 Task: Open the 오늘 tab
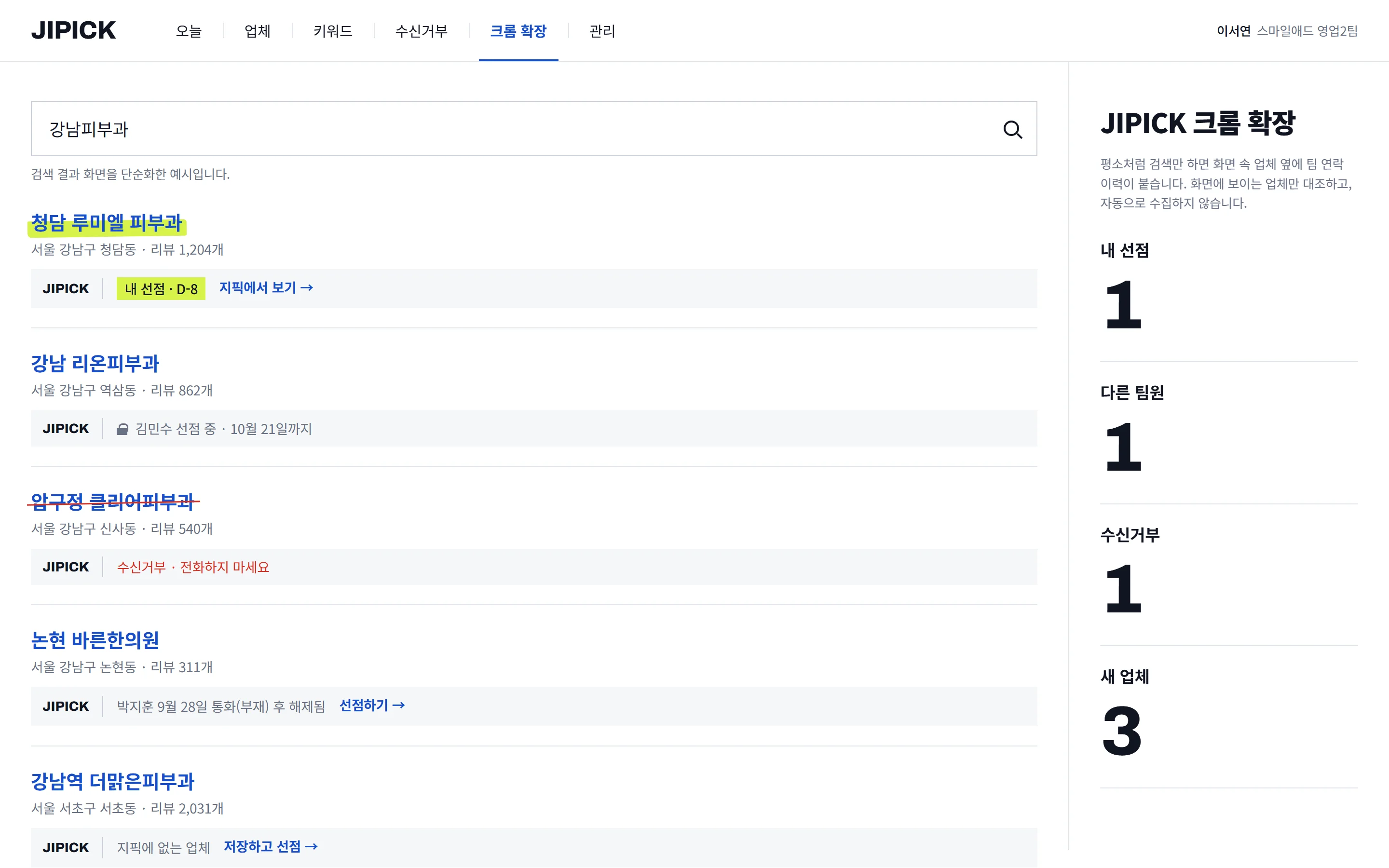tap(189, 30)
